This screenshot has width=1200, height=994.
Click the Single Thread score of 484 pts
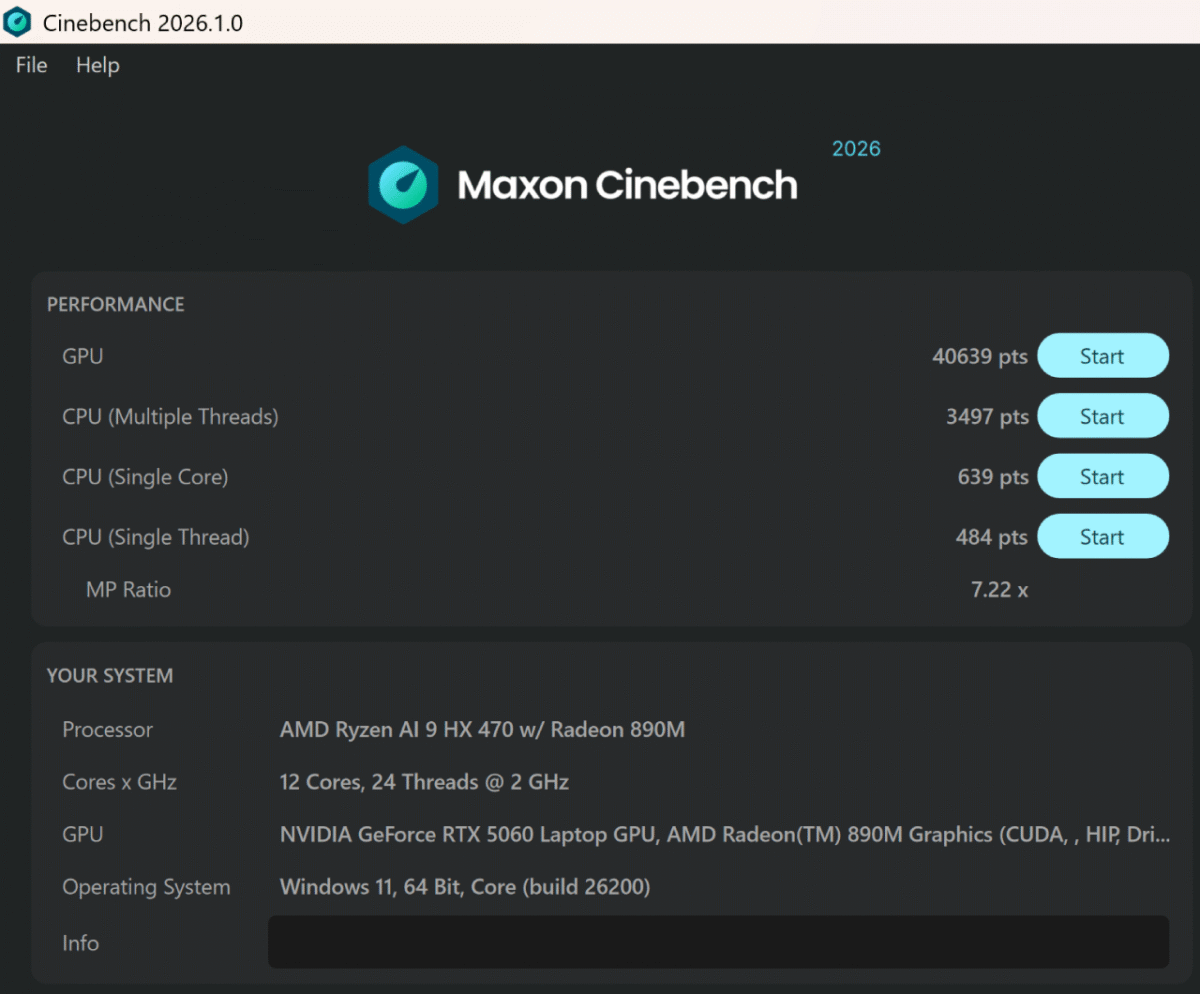click(991, 537)
